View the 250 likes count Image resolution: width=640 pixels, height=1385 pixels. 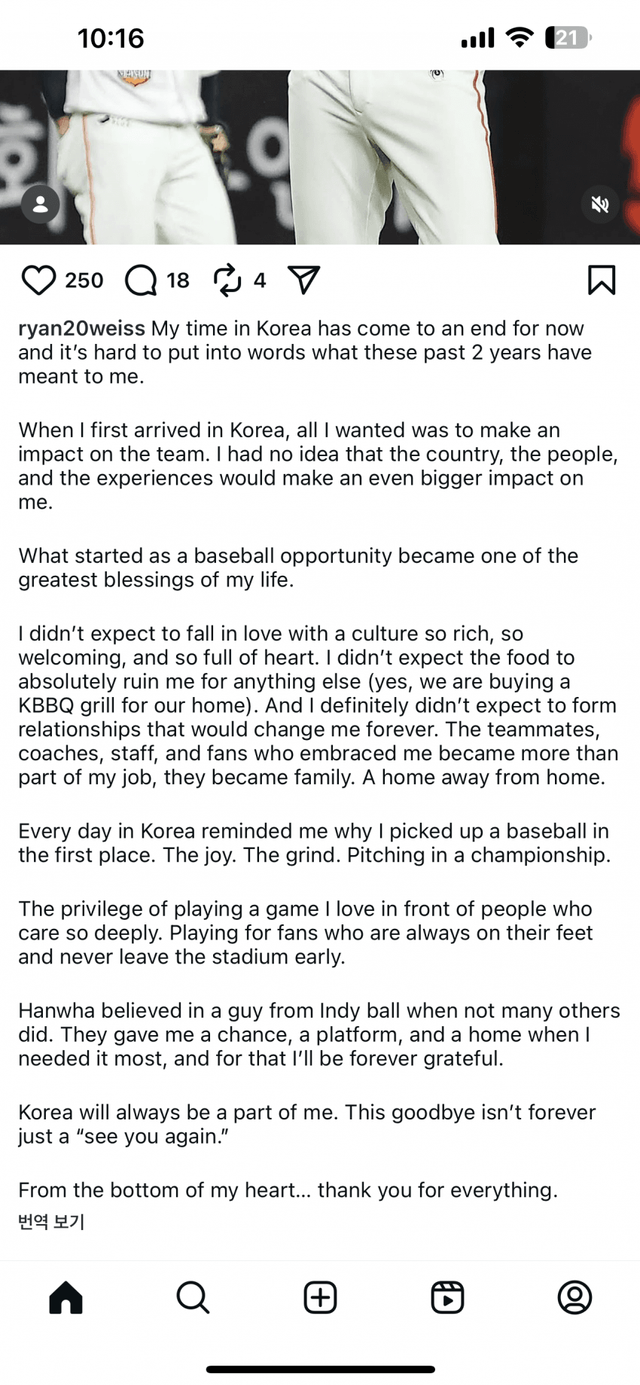coord(84,281)
